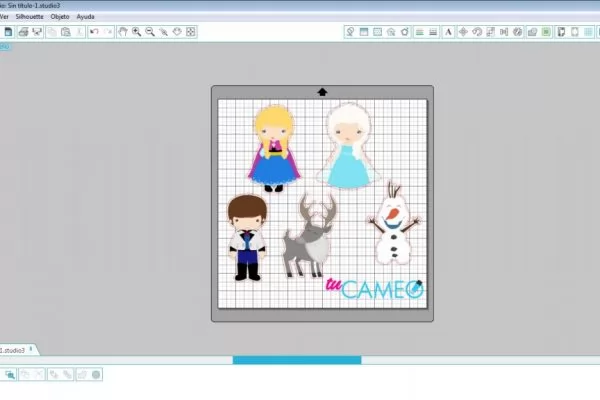Click the Zoom Out magnifier
600x400 pixels.
click(150, 32)
